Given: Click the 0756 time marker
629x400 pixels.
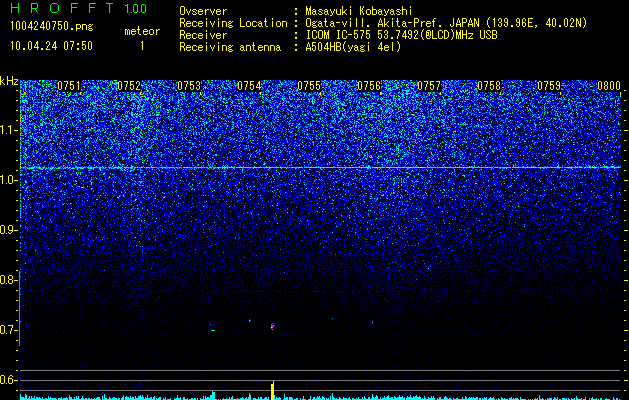Looking at the screenshot, I should (369, 86).
